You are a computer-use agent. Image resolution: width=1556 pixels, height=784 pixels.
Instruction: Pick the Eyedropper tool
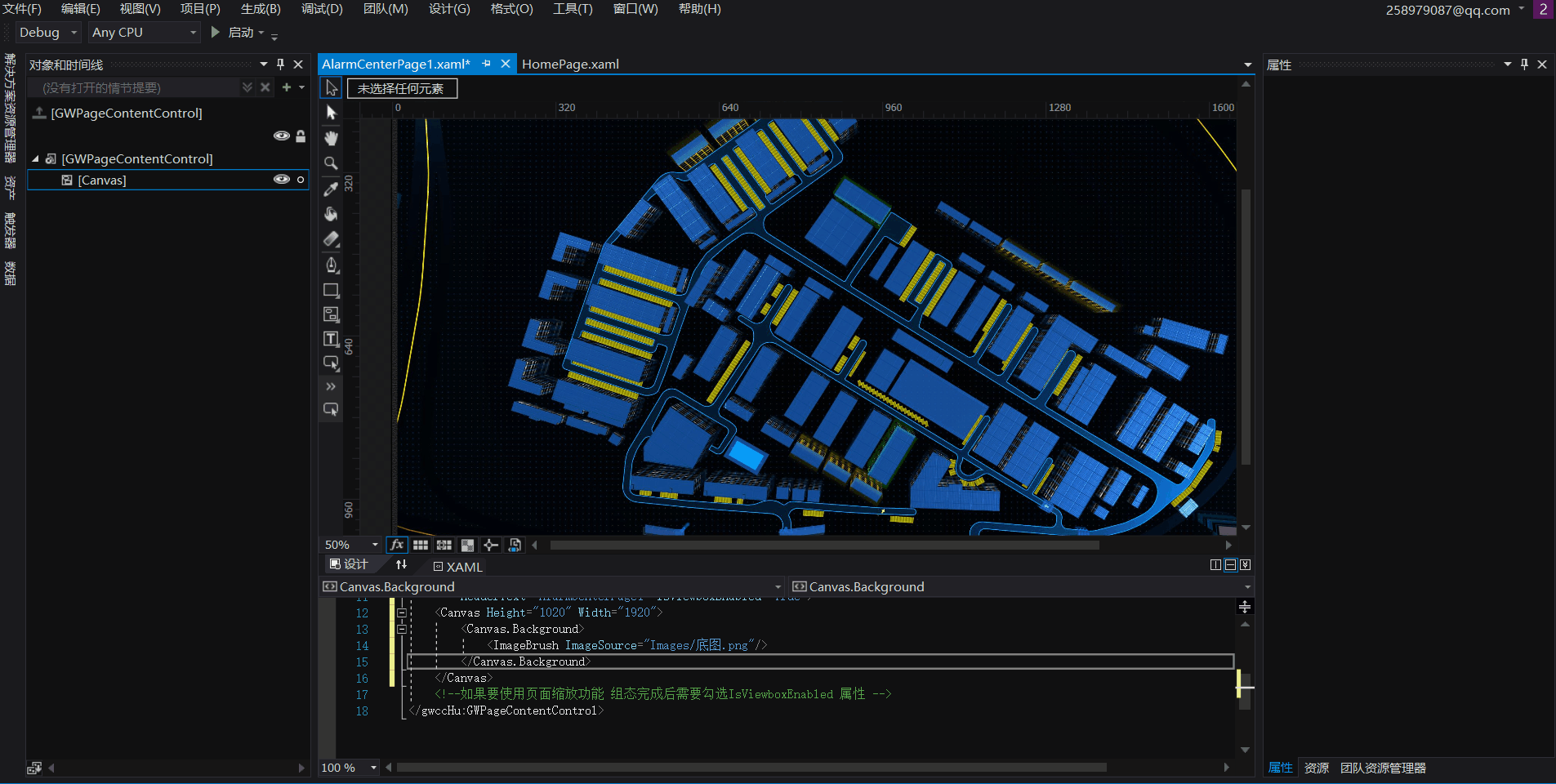[331, 189]
